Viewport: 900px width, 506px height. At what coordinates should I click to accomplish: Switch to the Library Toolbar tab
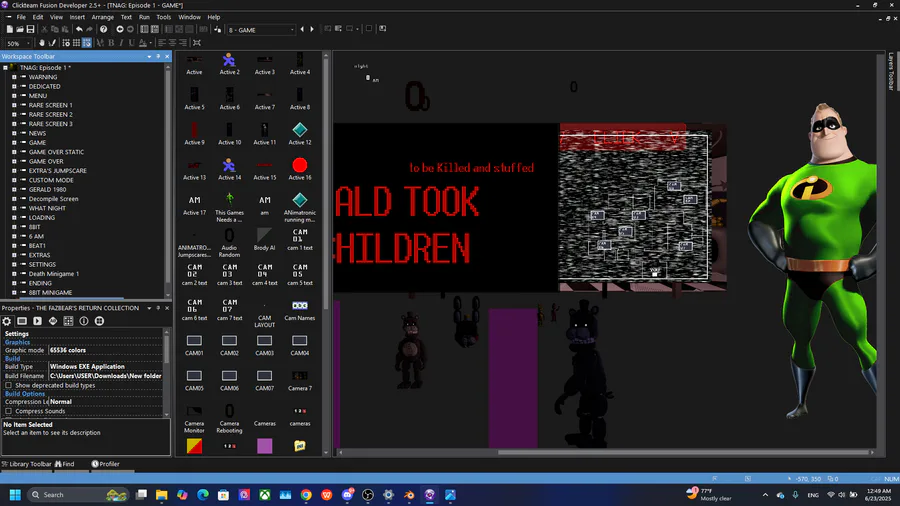(26, 464)
